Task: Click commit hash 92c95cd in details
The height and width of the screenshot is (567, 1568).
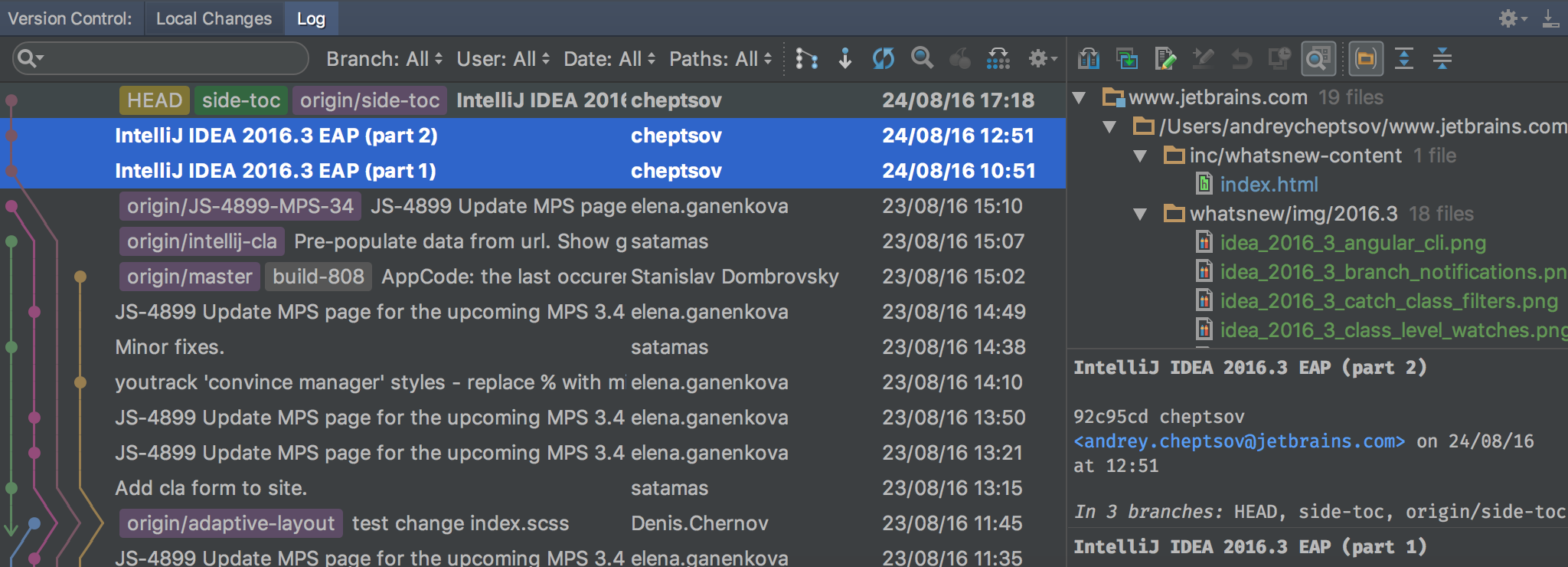Action: tap(1111, 417)
